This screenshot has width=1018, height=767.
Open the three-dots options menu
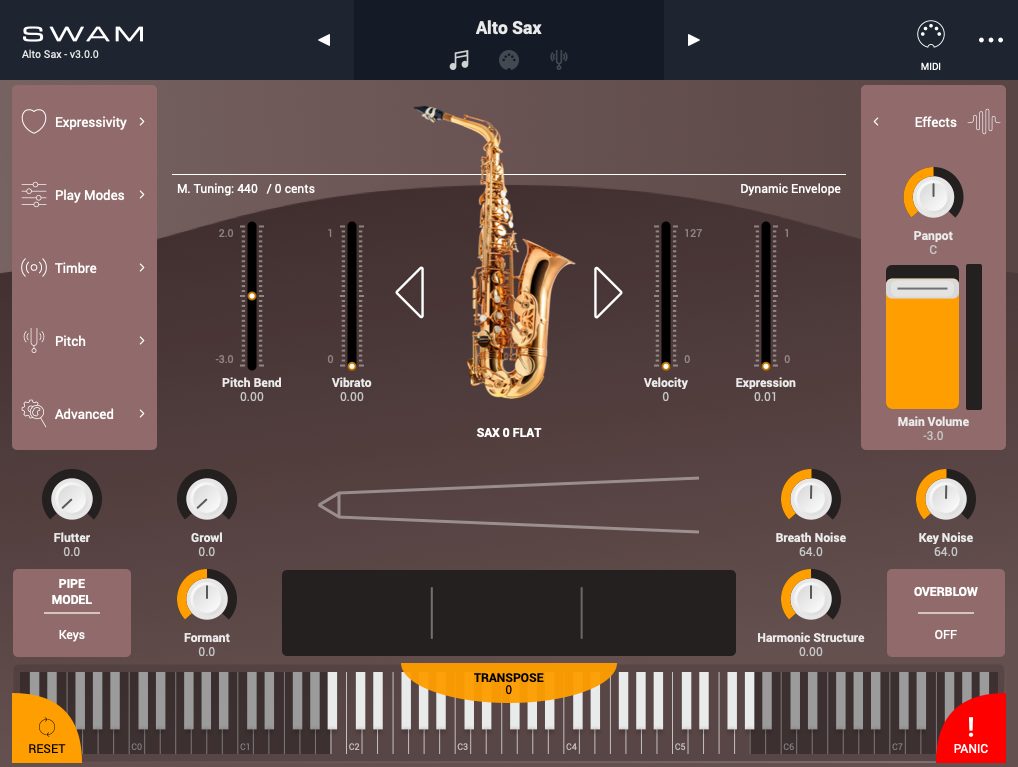(990, 40)
